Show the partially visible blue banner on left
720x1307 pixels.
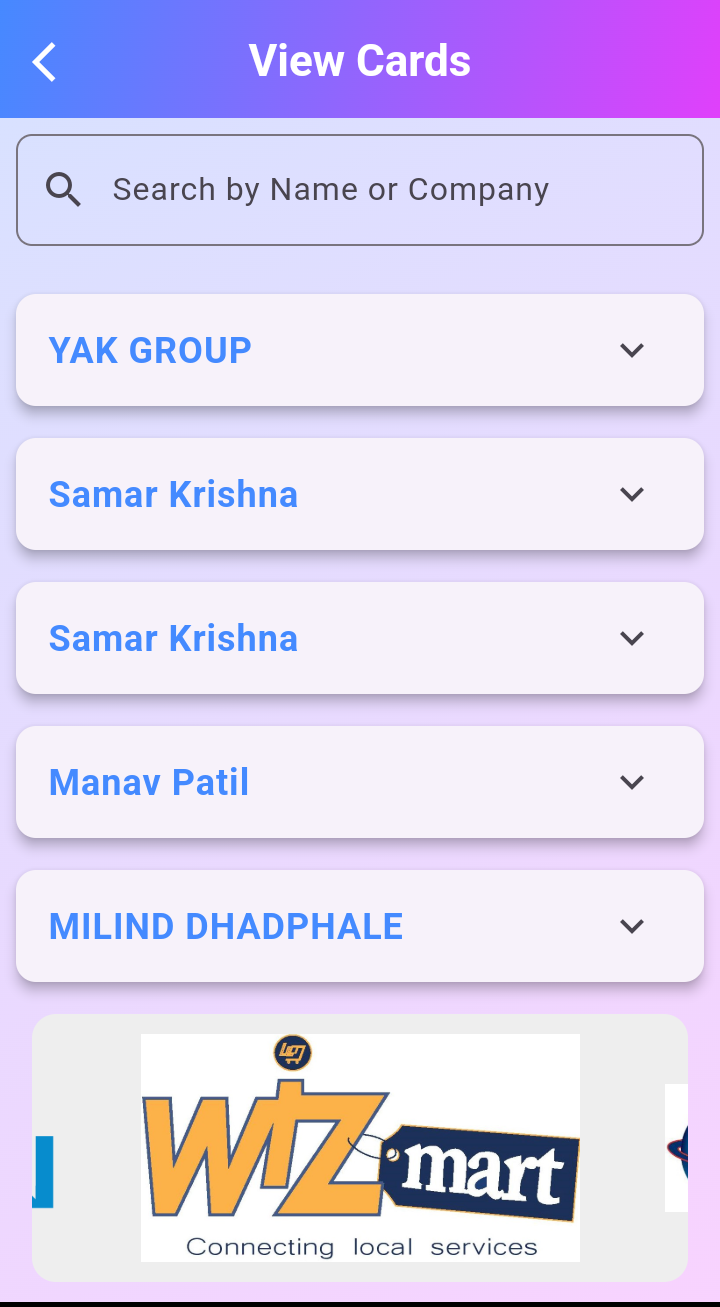tap(43, 1171)
